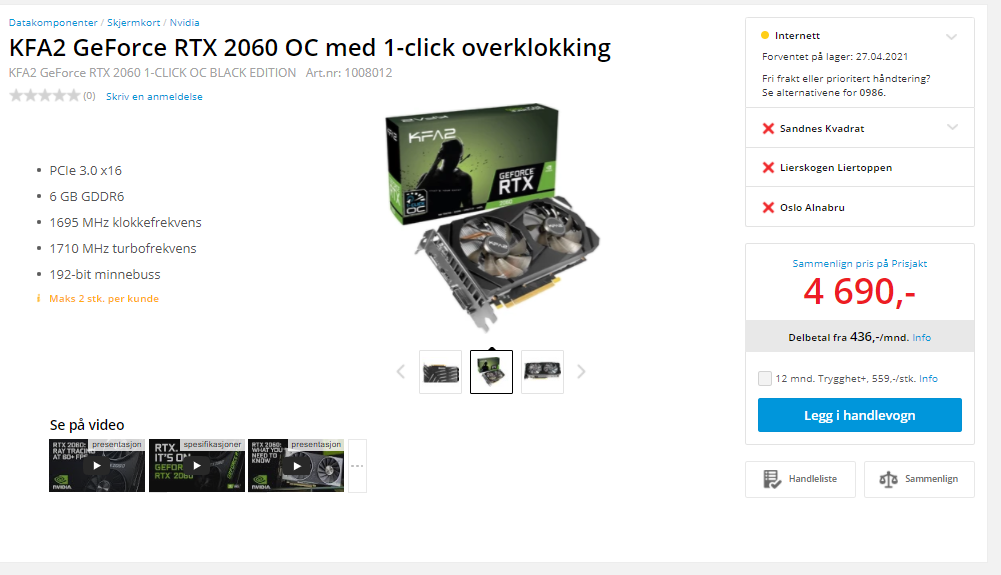The height and width of the screenshot is (575, 1001).
Task: Open the Skriv en anmeldelse link
Action: tap(154, 96)
